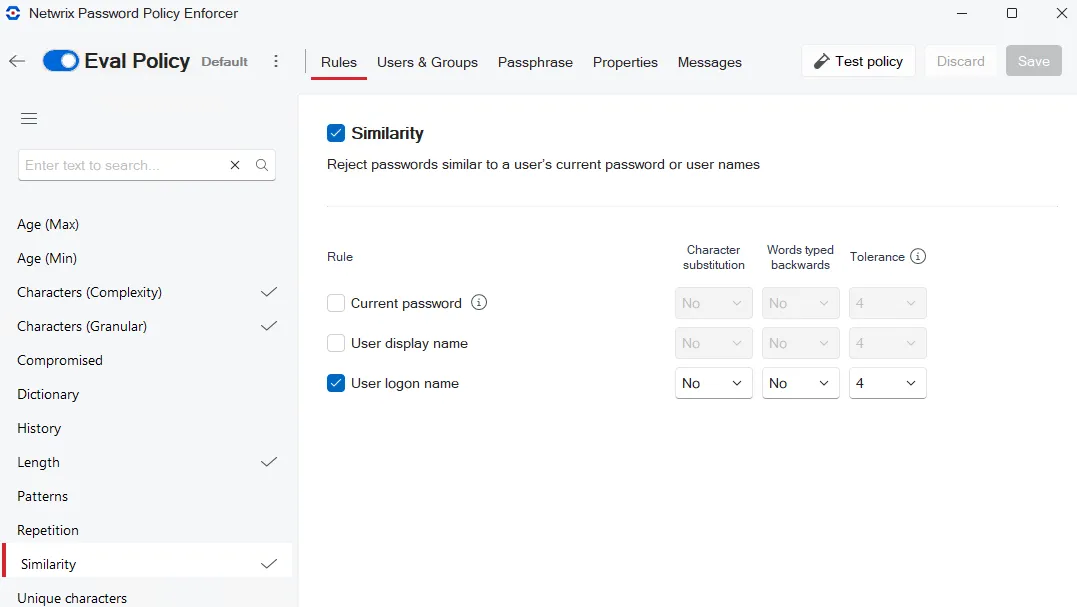Select the Patterns rule
The image size is (1077, 607).
tap(147, 496)
